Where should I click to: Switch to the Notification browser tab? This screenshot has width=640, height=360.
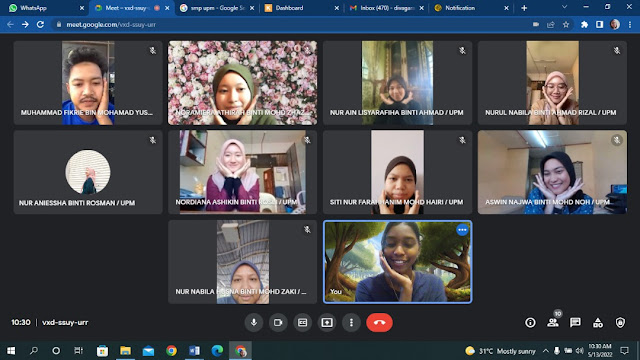[471, 8]
